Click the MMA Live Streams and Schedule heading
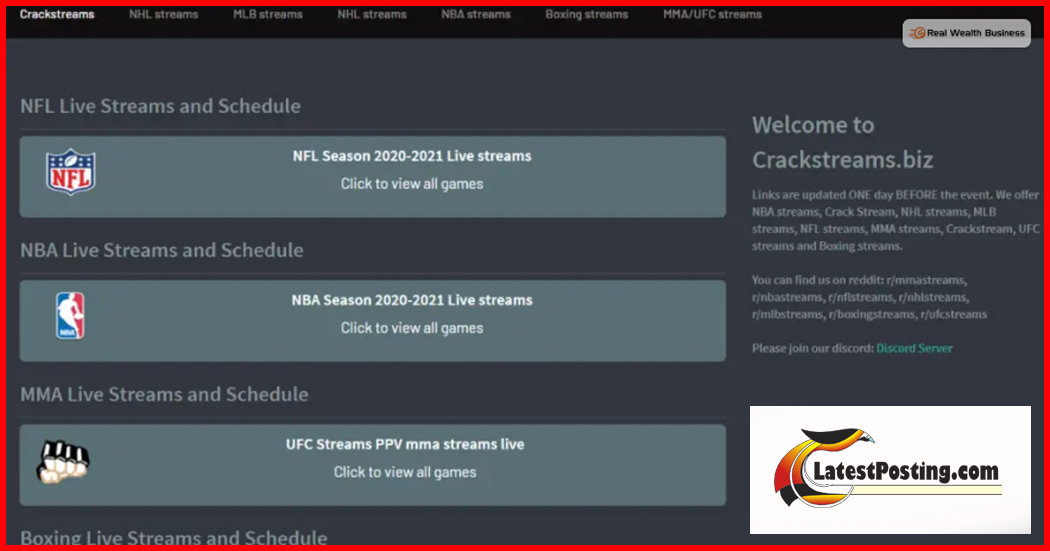 [x=164, y=394]
